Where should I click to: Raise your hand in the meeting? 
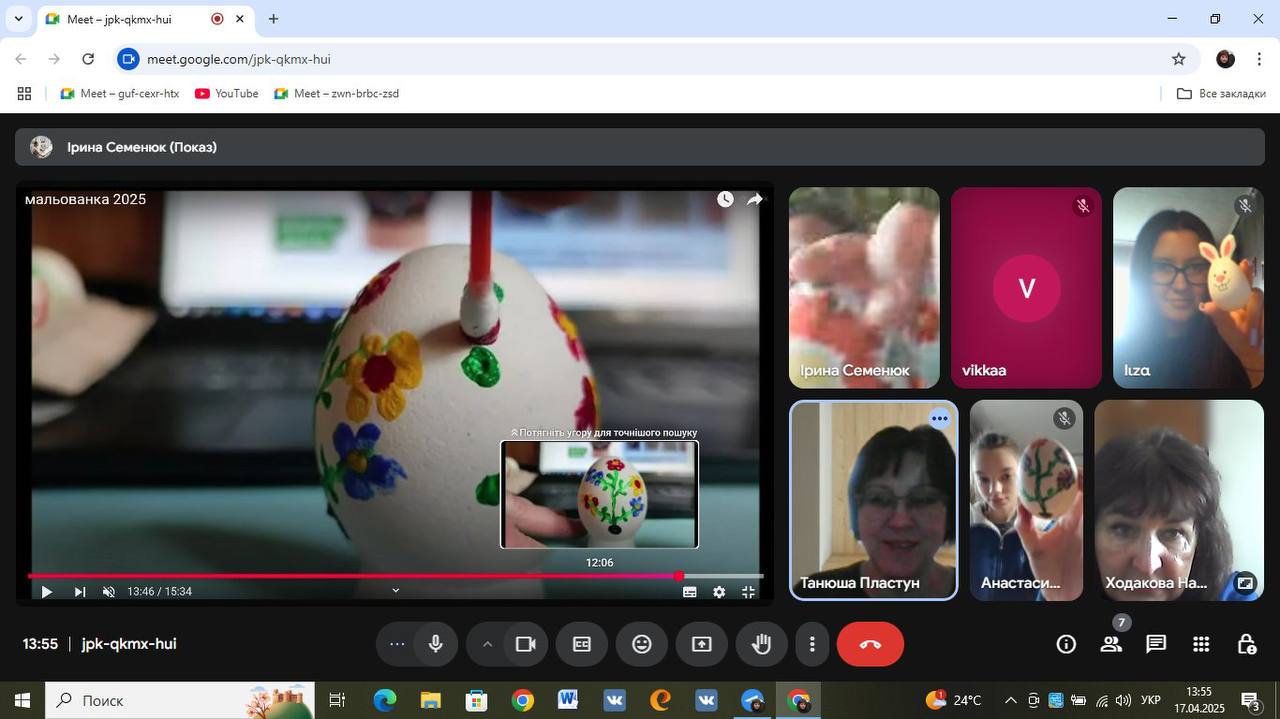pyautogui.click(x=761, y=644)
